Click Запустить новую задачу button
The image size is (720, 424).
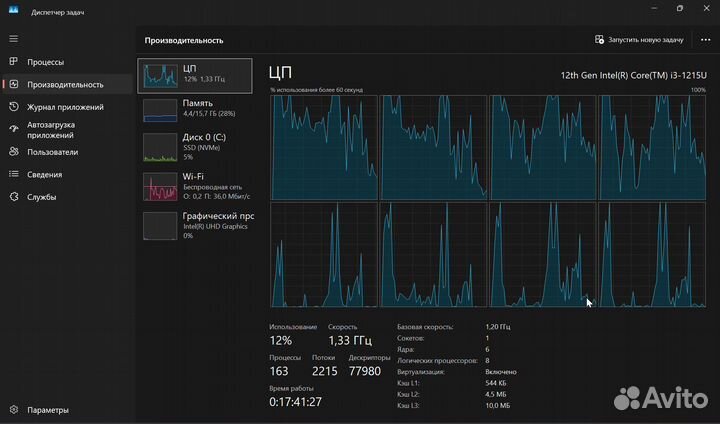(x=639, y=40)
